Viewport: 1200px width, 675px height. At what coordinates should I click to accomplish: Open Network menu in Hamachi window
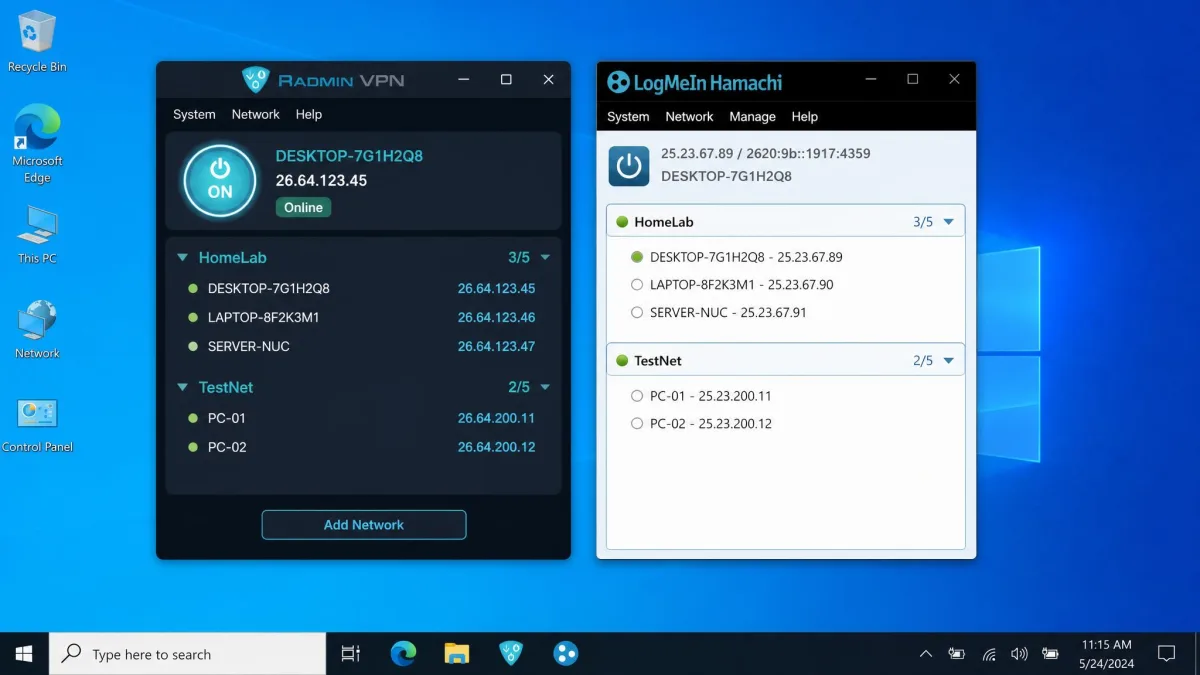(689, 116)
